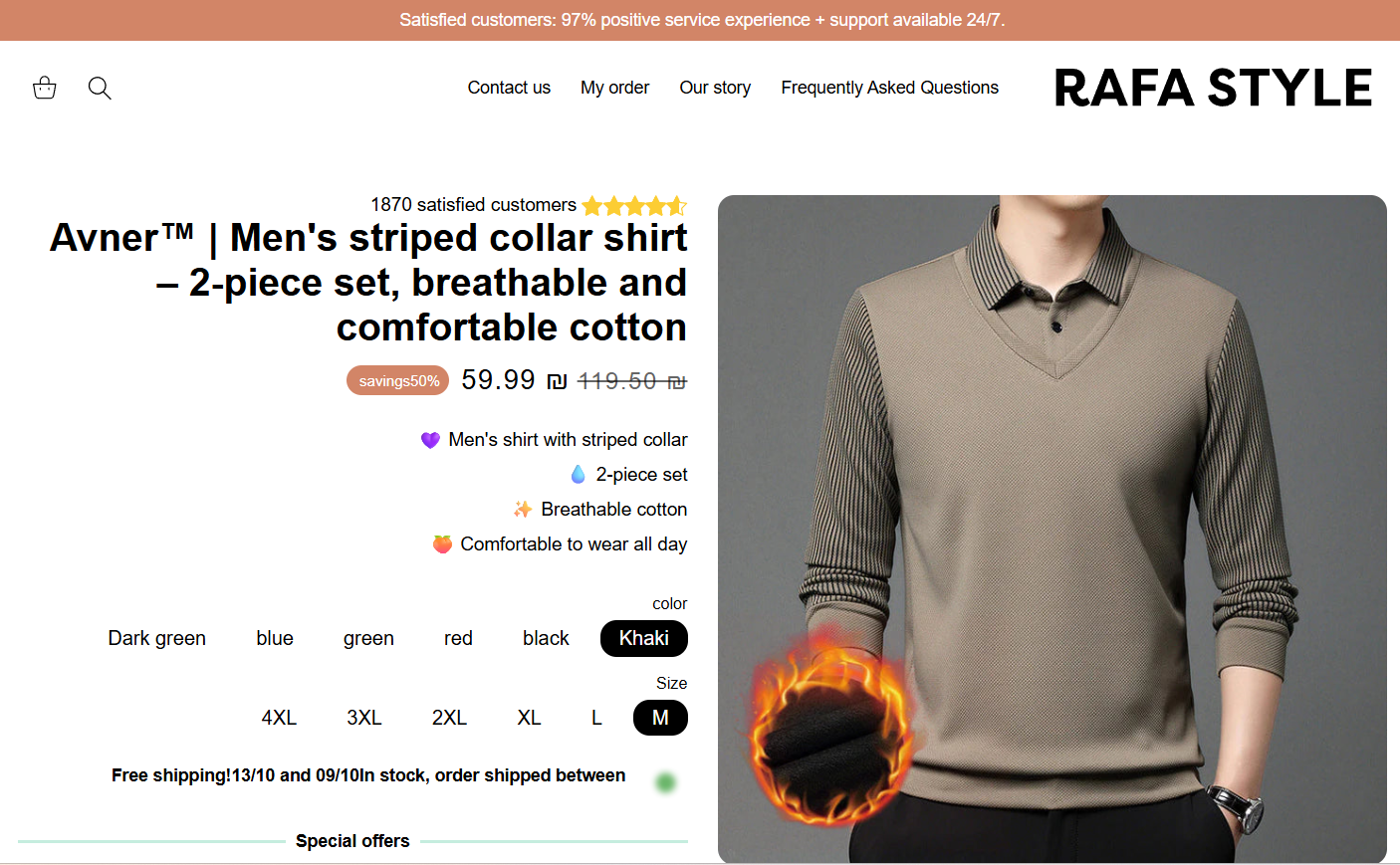This screenshot has height=865, width=1400.
Task: Click the savings 50% badge
Action: [398, 380]
